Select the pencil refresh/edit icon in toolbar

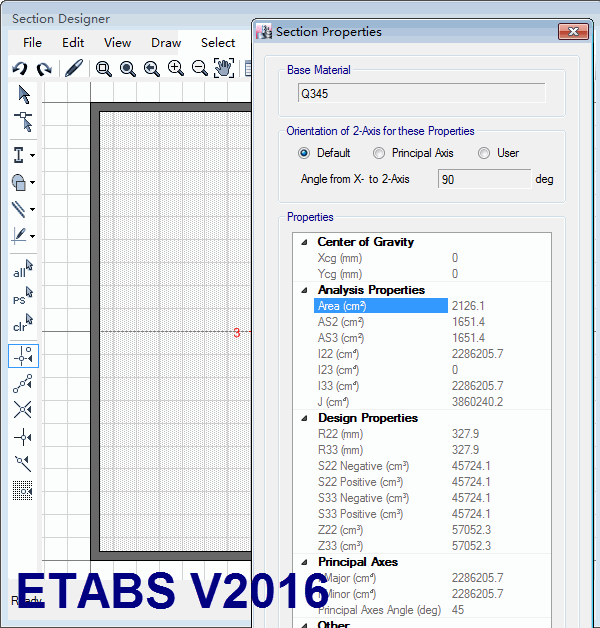(x=74, y=68)
